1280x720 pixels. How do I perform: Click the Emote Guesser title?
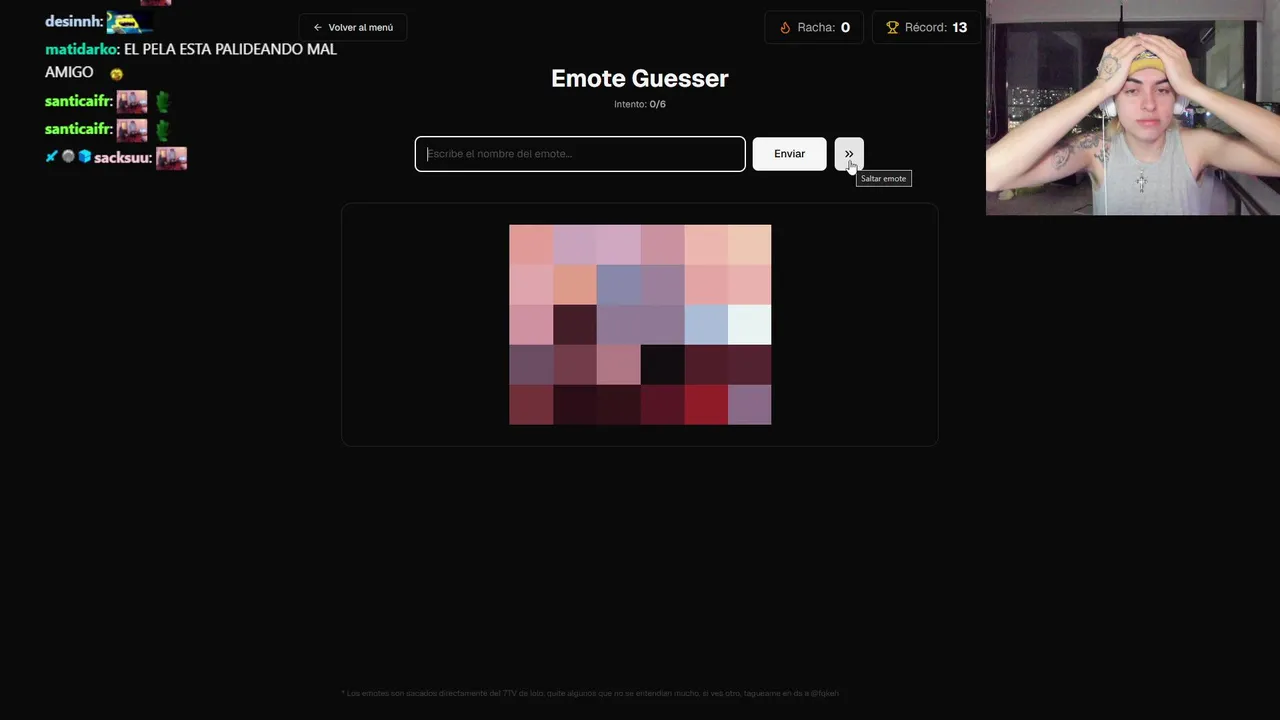640,78
